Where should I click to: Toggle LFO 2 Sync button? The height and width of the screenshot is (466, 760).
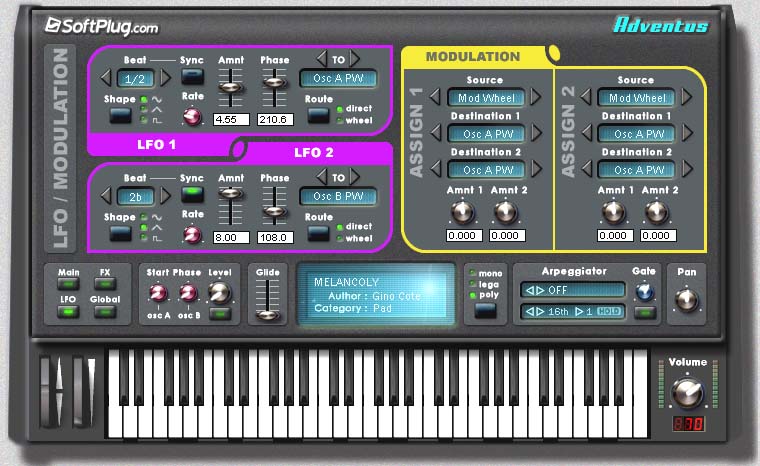[x=192, y=194]
